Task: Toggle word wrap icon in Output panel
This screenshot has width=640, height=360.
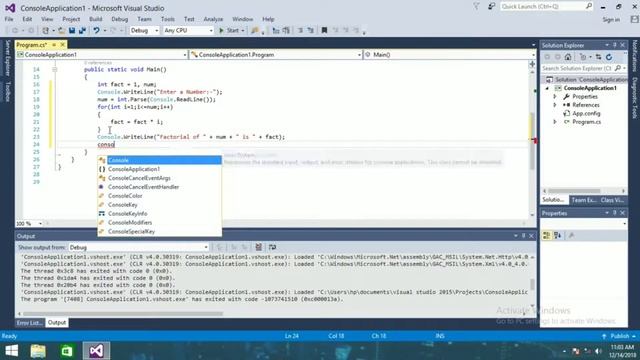Action: [x=272, y=247]
